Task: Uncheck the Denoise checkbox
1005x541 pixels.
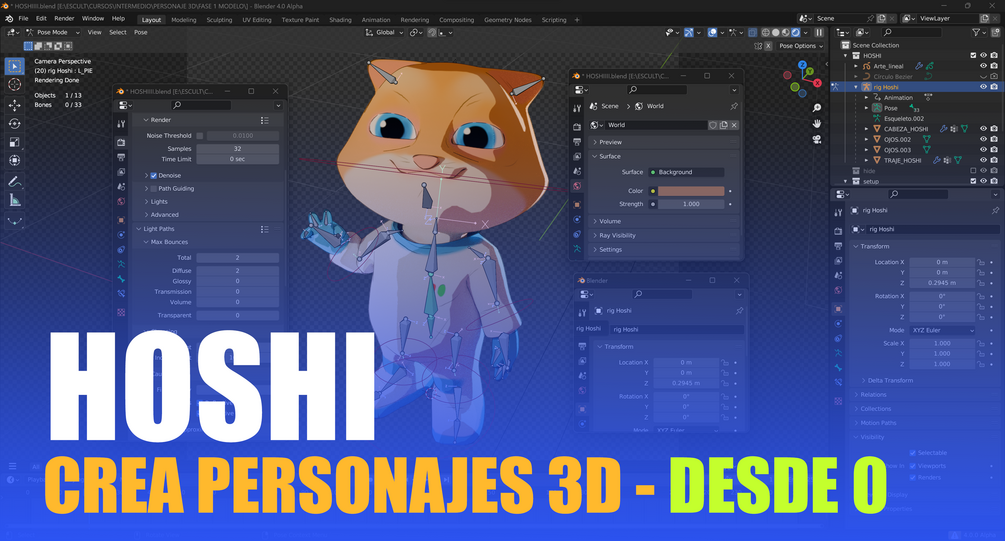Action: (153, 176)
